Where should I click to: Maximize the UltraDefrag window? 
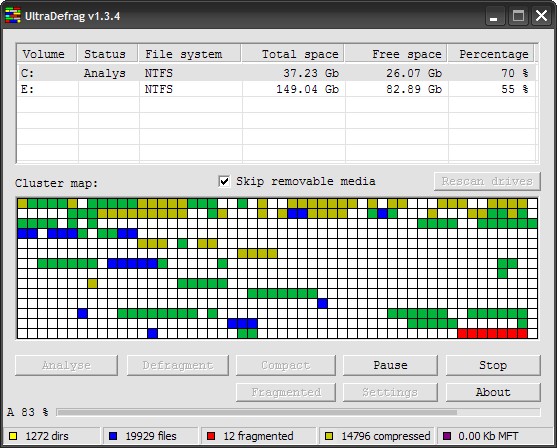[518, 16]
